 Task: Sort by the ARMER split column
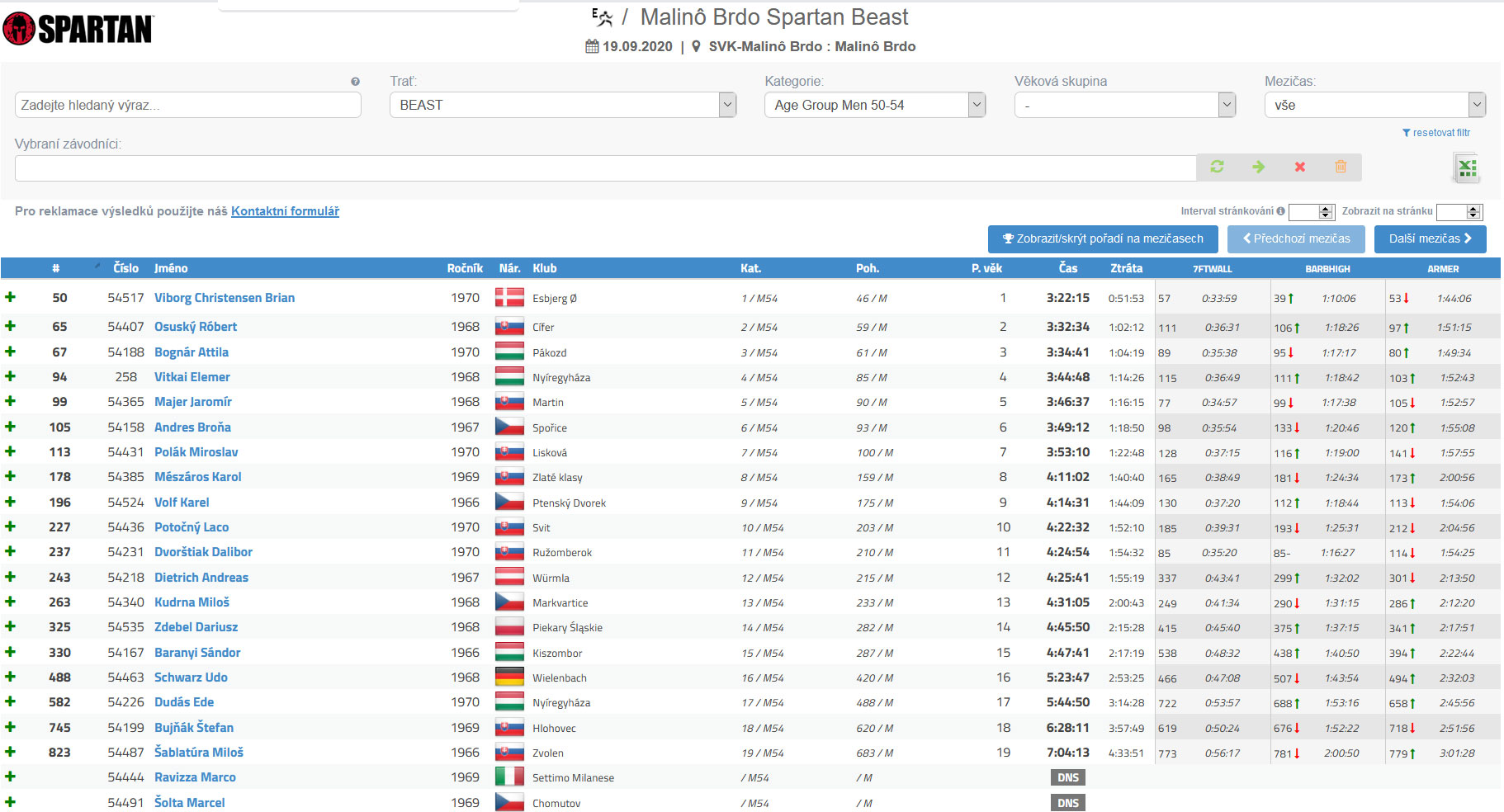[x=1443, y=269]
